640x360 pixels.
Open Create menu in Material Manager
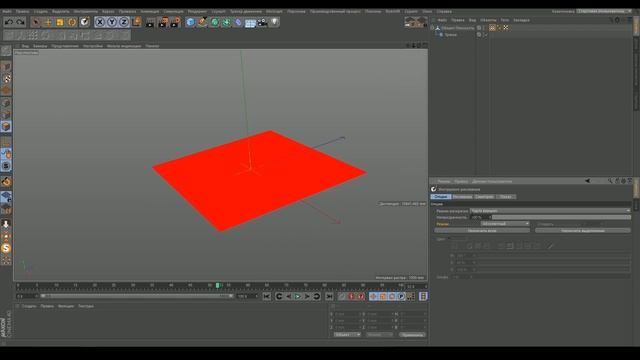(x=29, y=306)
